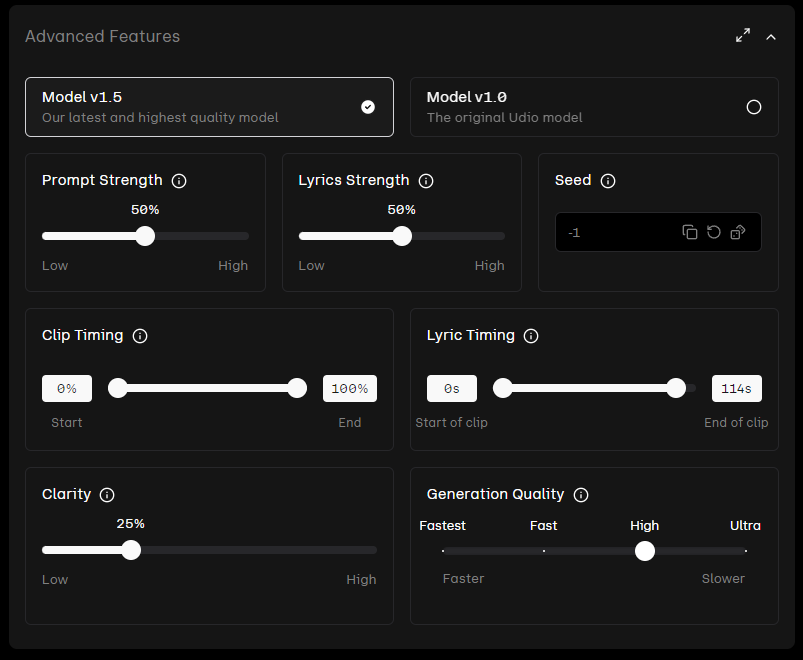Open the Generation Quality info icon
The height and width of the screenshot is (660, 803).
(581, 495)
